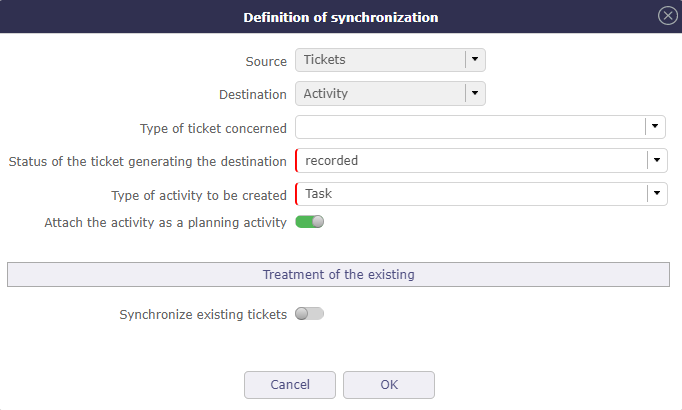Viewport: 682px width, 410px height.
Task: Click the activity type field showing Task
Action: pos(470,194)
